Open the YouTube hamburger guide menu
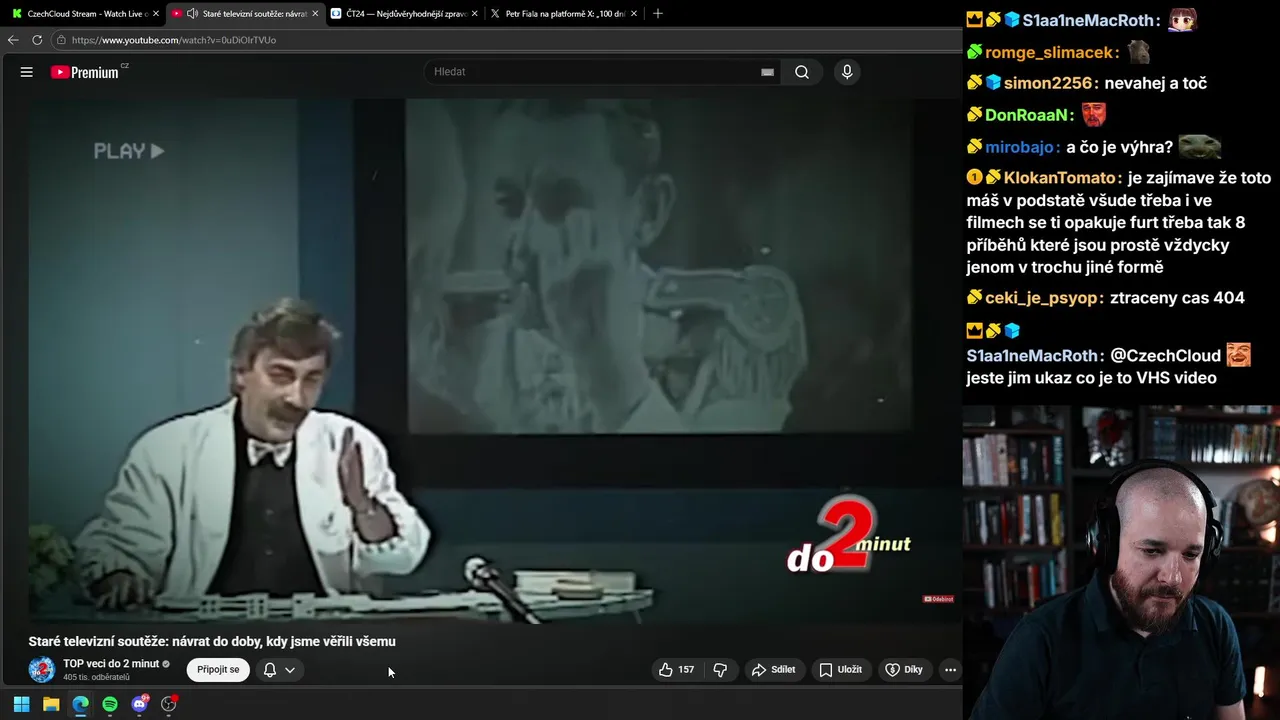The height and width of the screenshot is (720, 1280). click(27, 72)
